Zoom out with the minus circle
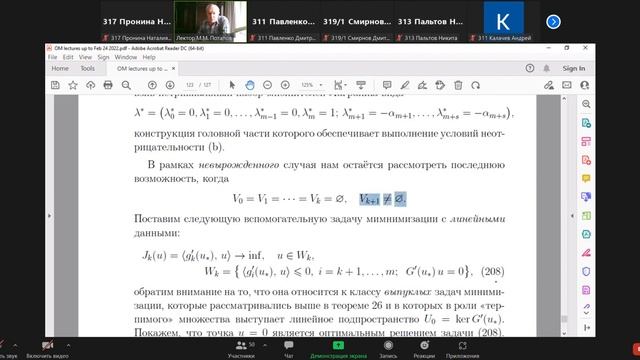This screenshot has height=360, width=640. coord(267,85)
